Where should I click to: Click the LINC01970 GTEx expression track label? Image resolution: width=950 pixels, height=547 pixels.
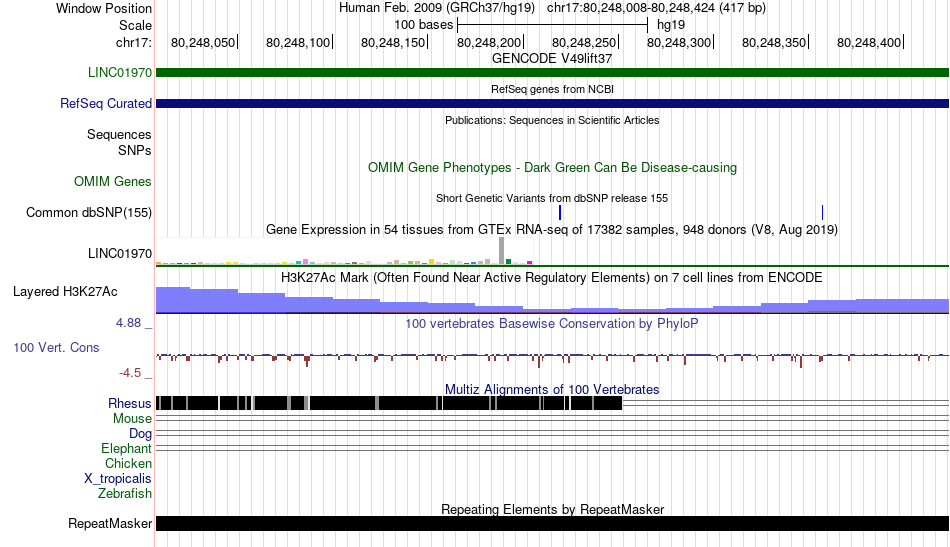point(119,254)
